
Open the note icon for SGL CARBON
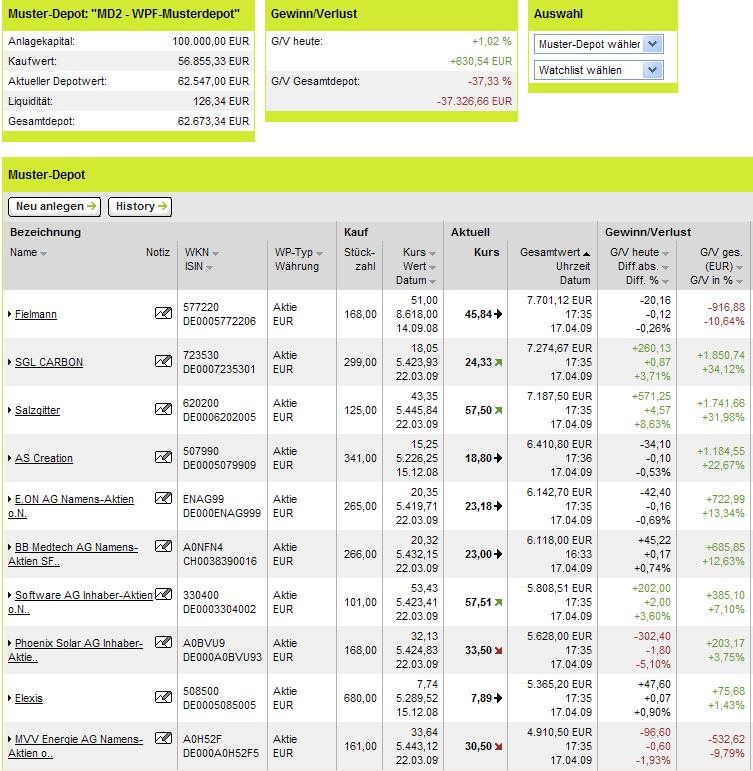pyautogui.click(x=163, y=361)
